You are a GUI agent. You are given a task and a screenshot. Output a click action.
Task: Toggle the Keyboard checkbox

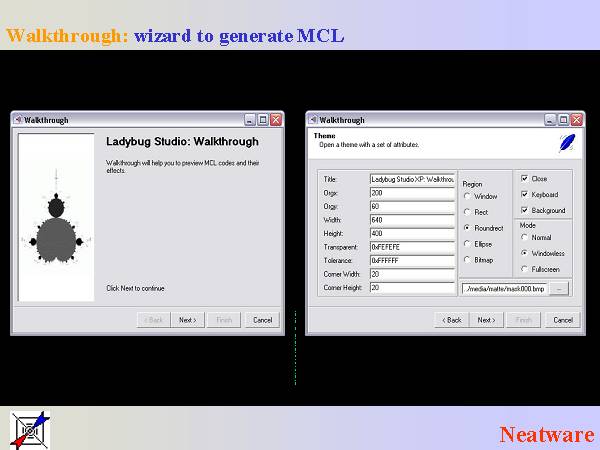(x=524, y=194)
